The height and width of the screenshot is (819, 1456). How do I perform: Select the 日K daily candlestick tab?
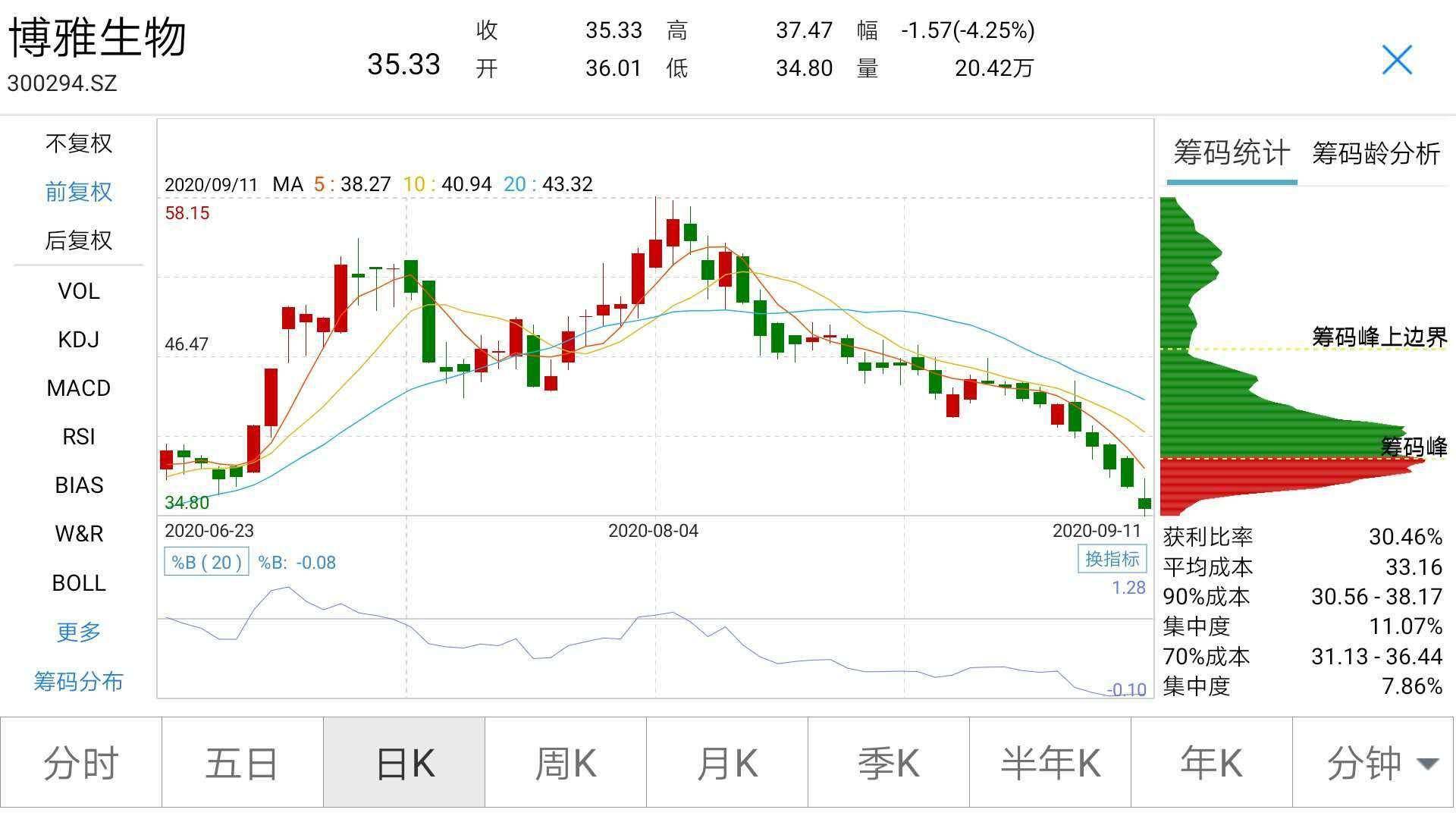pyautogui.click(x=404, y=762)
